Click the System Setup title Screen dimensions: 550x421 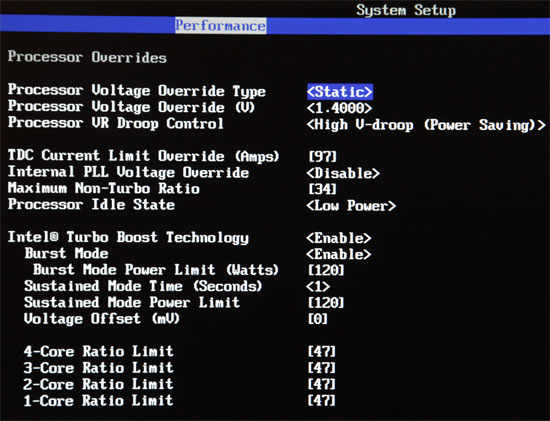[406, 10]
